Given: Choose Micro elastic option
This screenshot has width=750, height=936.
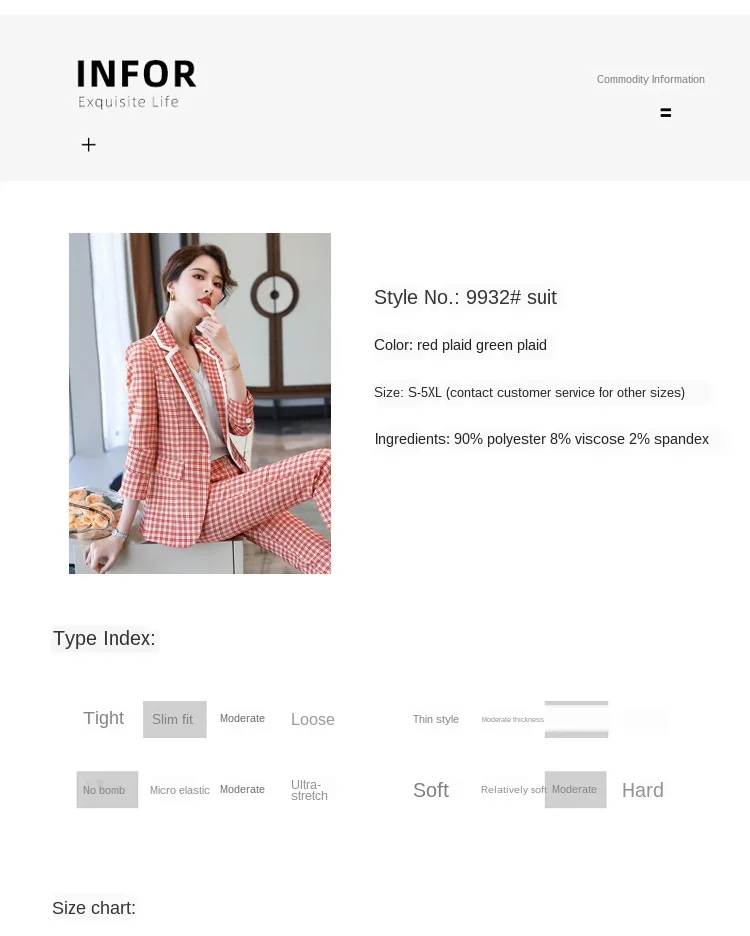Looking at the screenshot, I should pos(179,790).
